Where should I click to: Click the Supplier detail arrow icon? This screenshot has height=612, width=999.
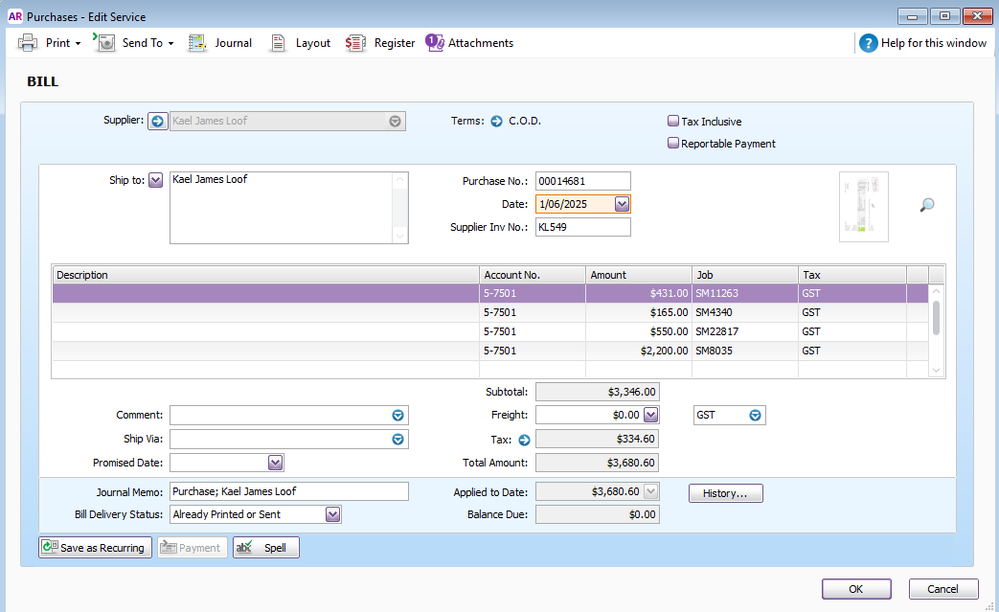158,121
